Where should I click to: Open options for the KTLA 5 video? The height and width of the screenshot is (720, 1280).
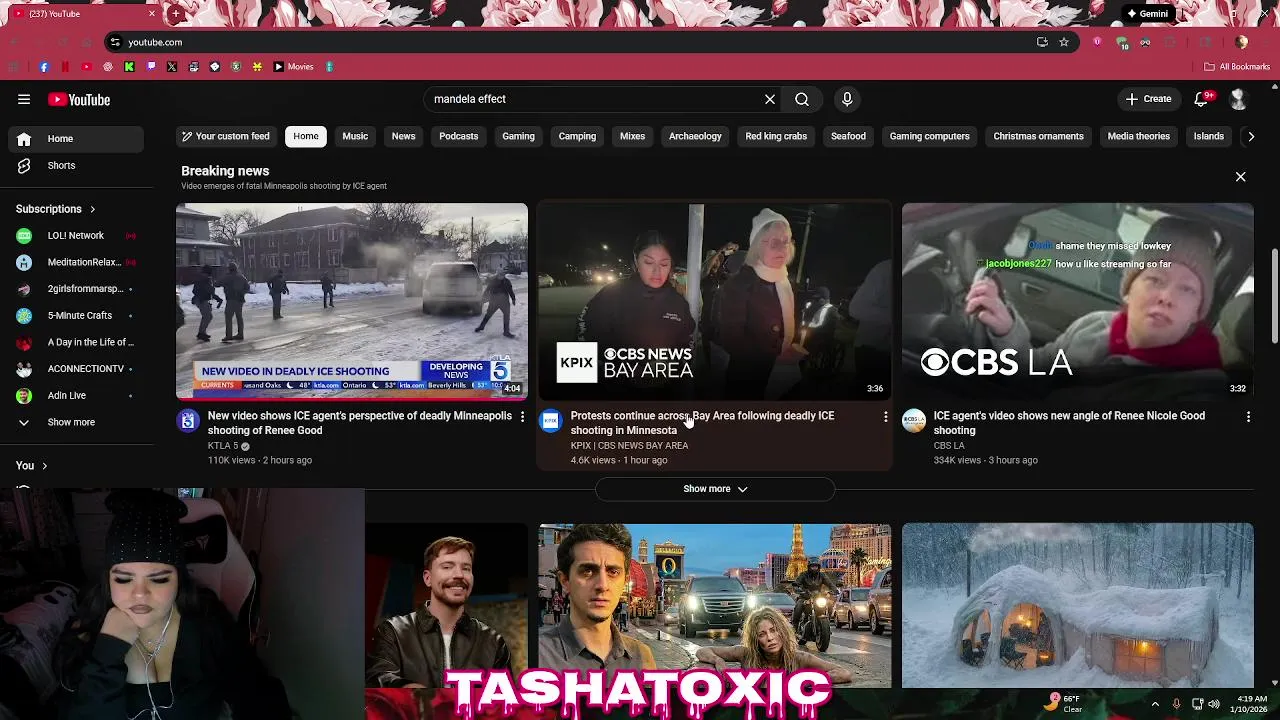pyautogui.click(x=522, y=416)
